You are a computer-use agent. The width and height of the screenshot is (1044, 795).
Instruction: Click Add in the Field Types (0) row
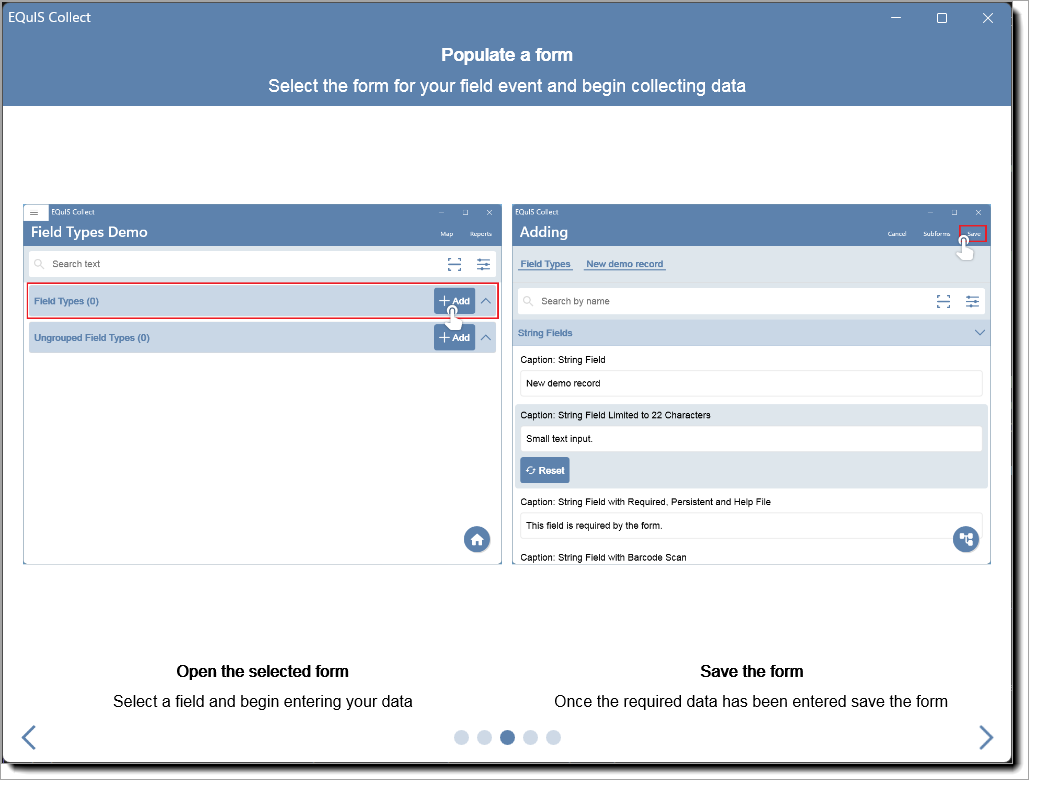(x=455, y=301)
